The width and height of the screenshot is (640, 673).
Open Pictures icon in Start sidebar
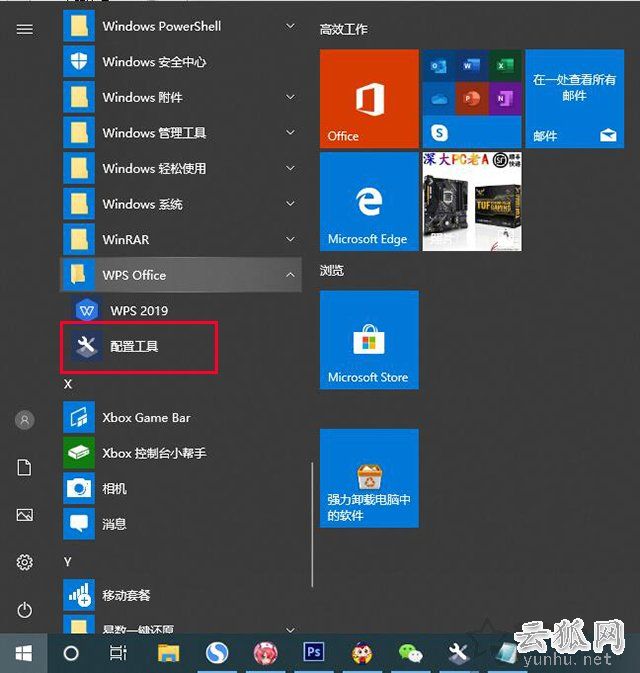pyautogui.click(x=24, y=515)
